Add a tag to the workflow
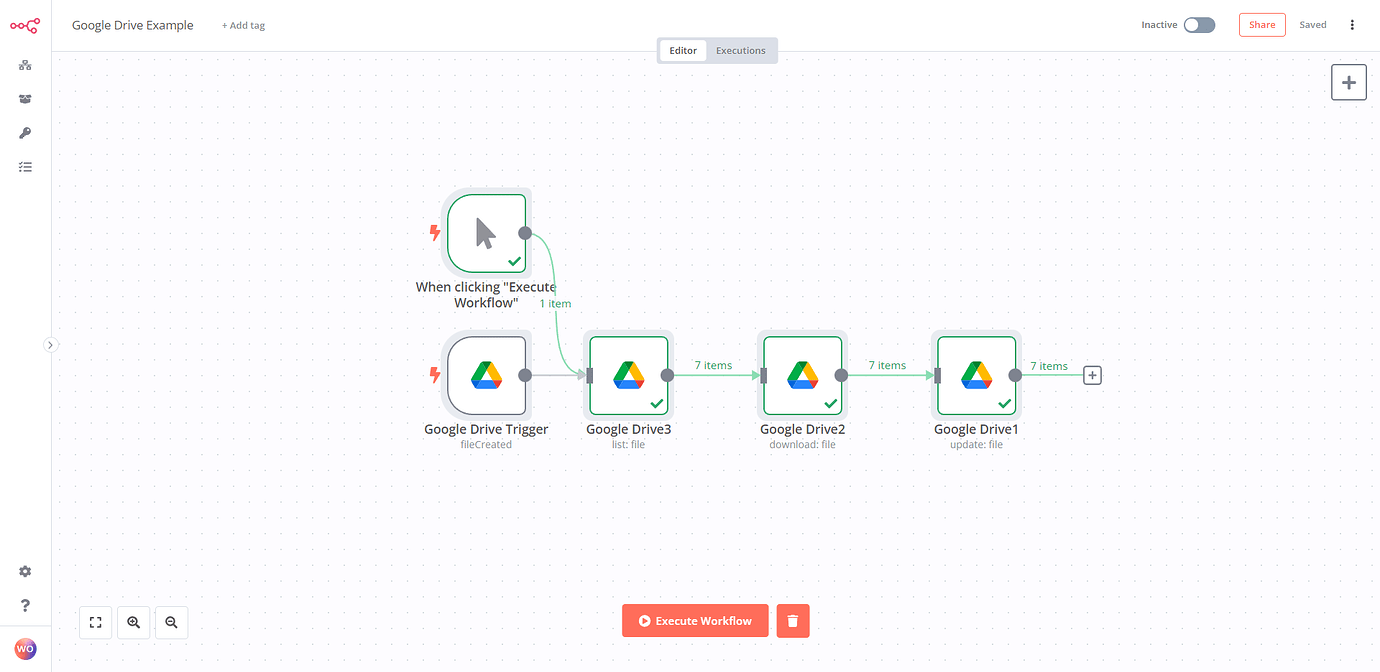Screen dimensions: 1380x672 (243, 24)
